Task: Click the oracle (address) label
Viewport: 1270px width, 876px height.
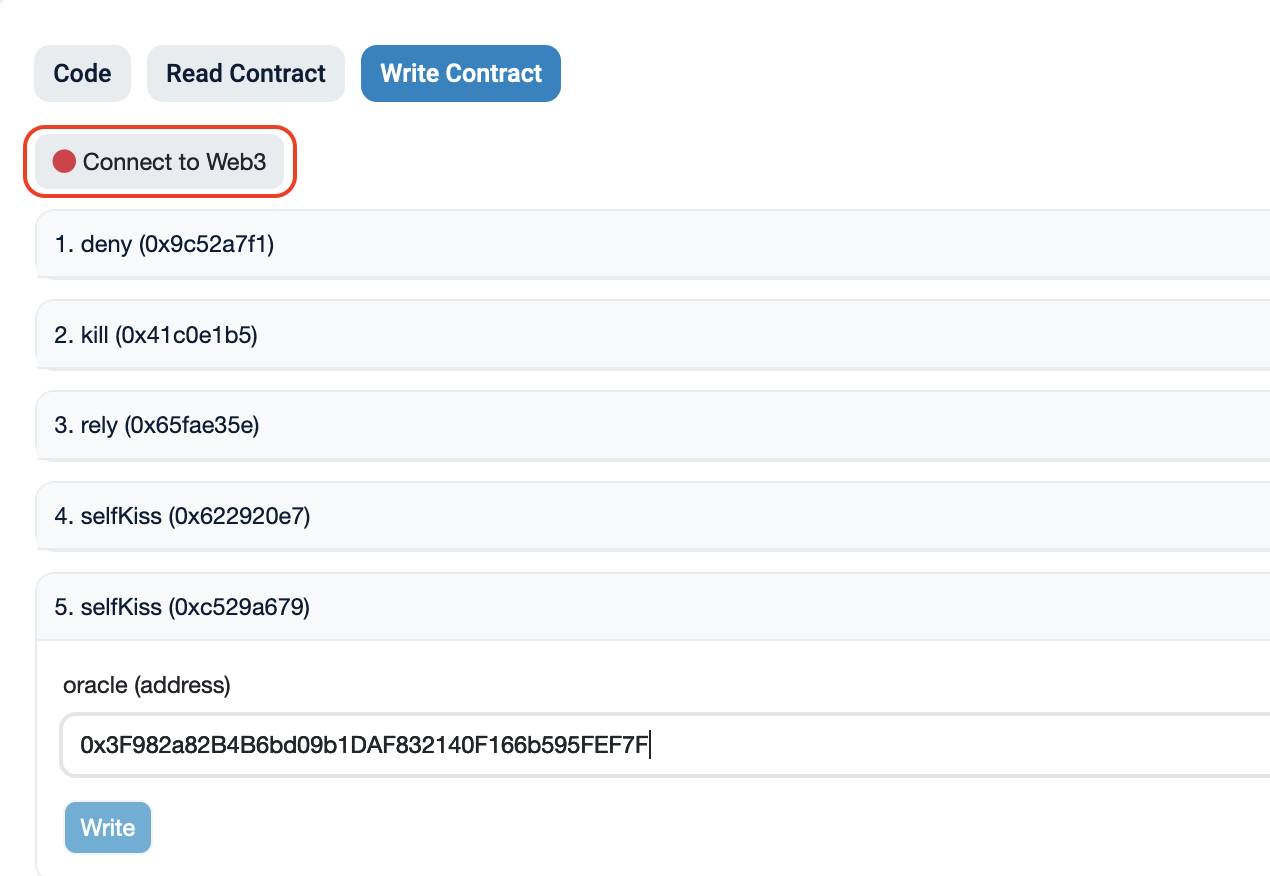Action: click(x=146, y=685)
